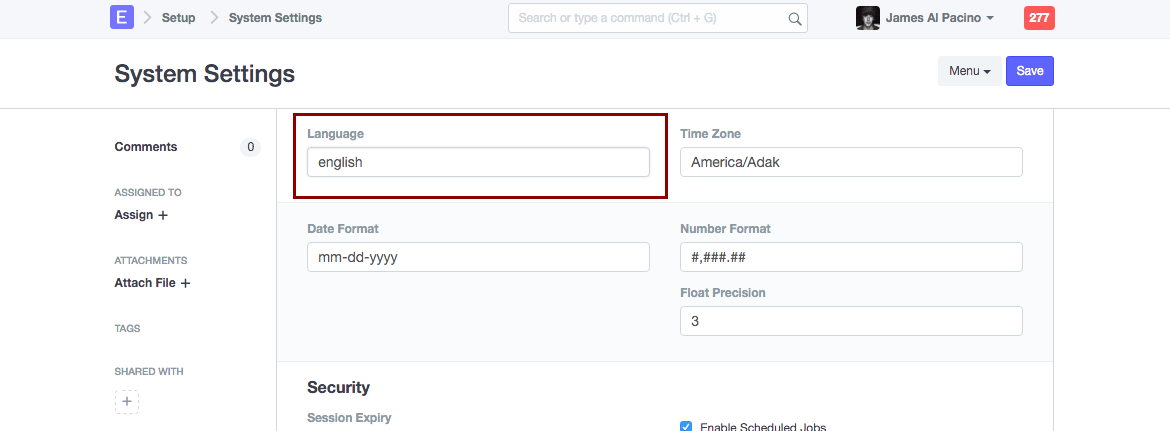Click the Float Precision field showing 3

tap(851, 321)
